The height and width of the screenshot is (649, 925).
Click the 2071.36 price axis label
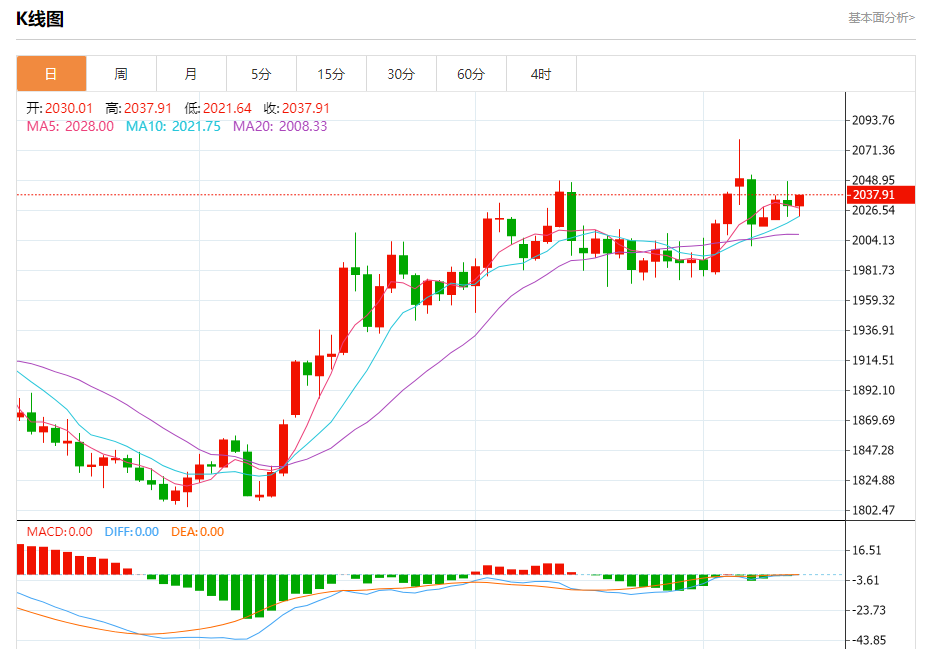[874, 150]
